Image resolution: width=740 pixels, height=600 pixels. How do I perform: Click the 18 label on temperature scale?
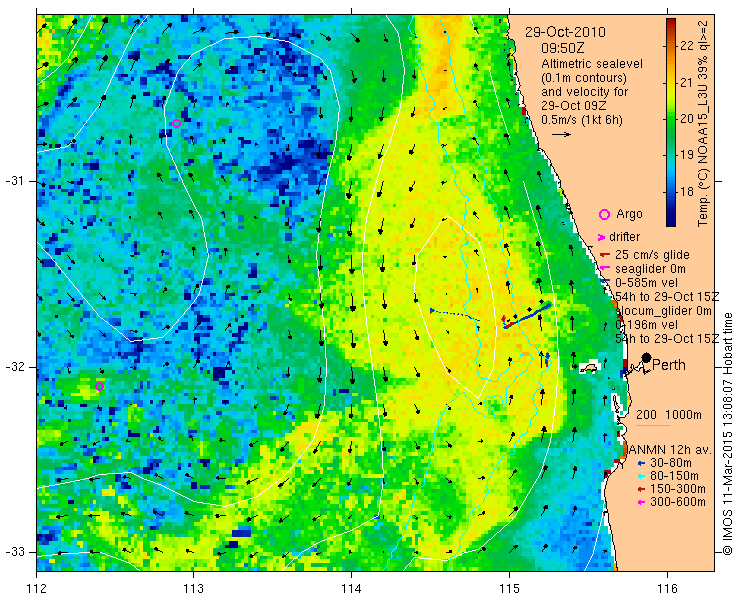pos(687,191)
